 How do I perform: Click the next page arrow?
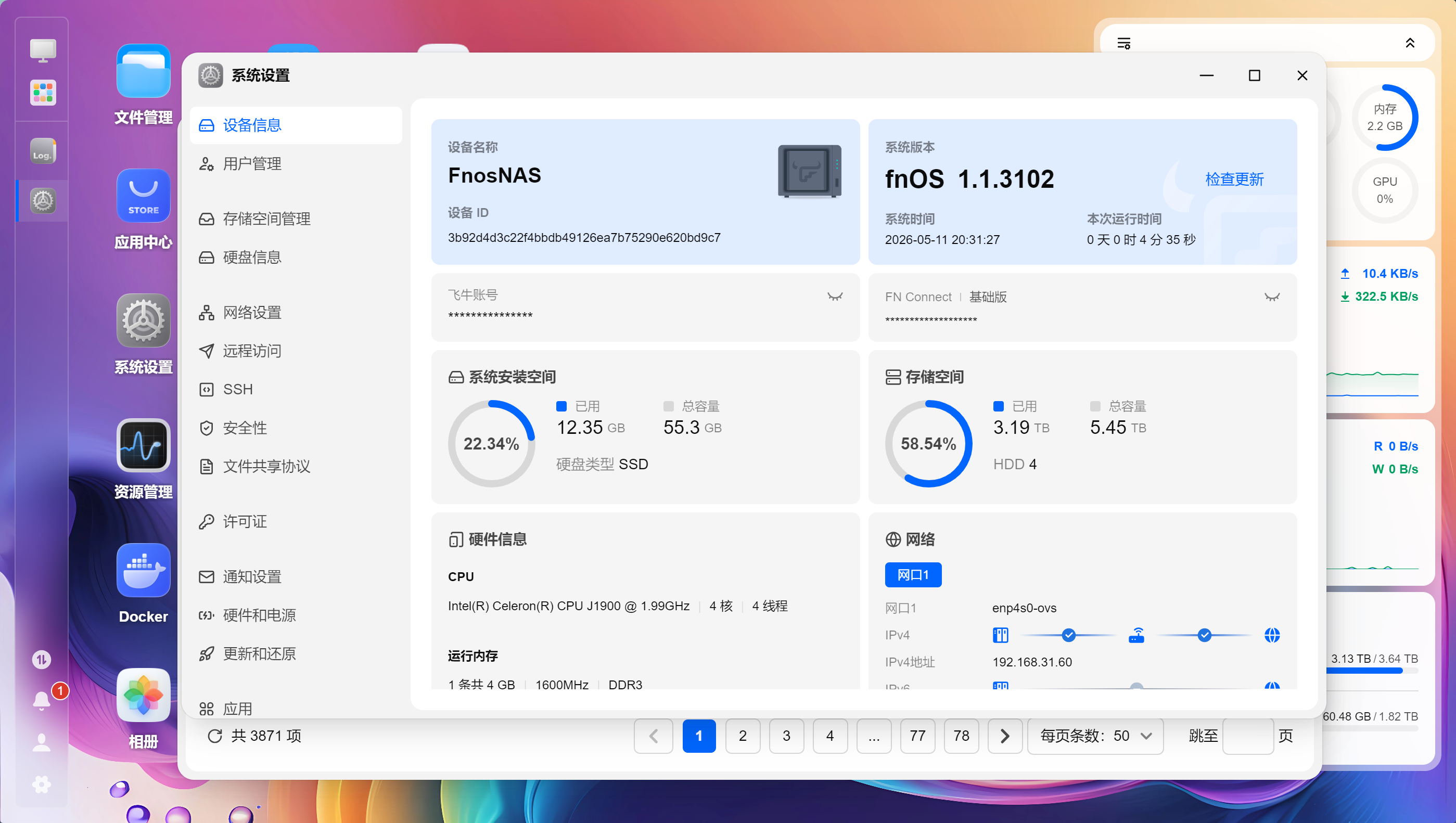click(x=1004, y=736)
